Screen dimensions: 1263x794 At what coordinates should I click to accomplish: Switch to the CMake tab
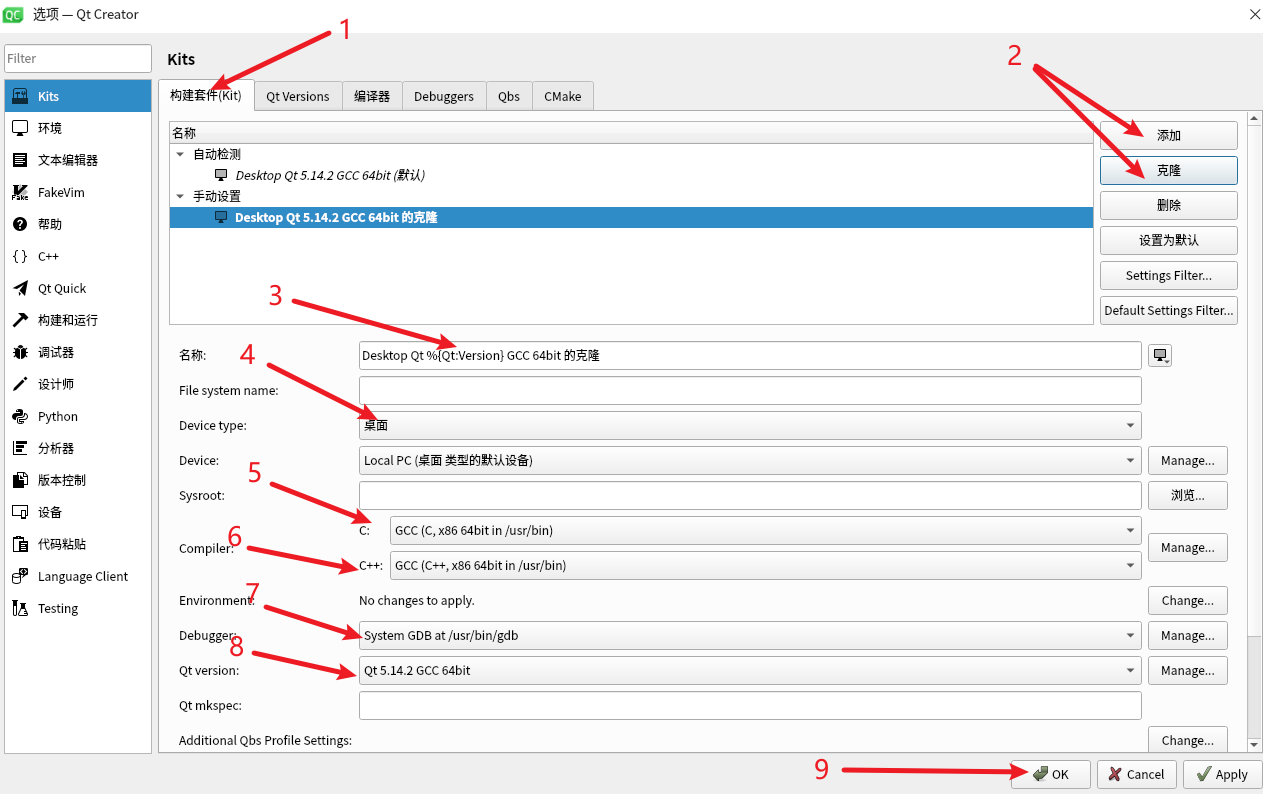563,96
